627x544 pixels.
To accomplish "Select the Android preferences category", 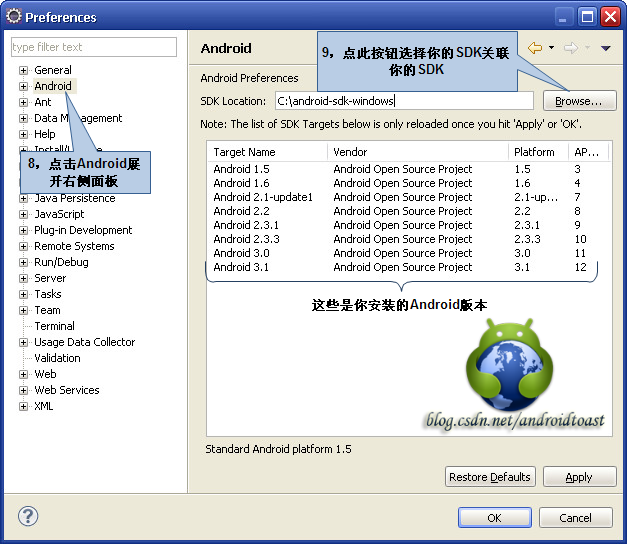I will tap(53, 86).
